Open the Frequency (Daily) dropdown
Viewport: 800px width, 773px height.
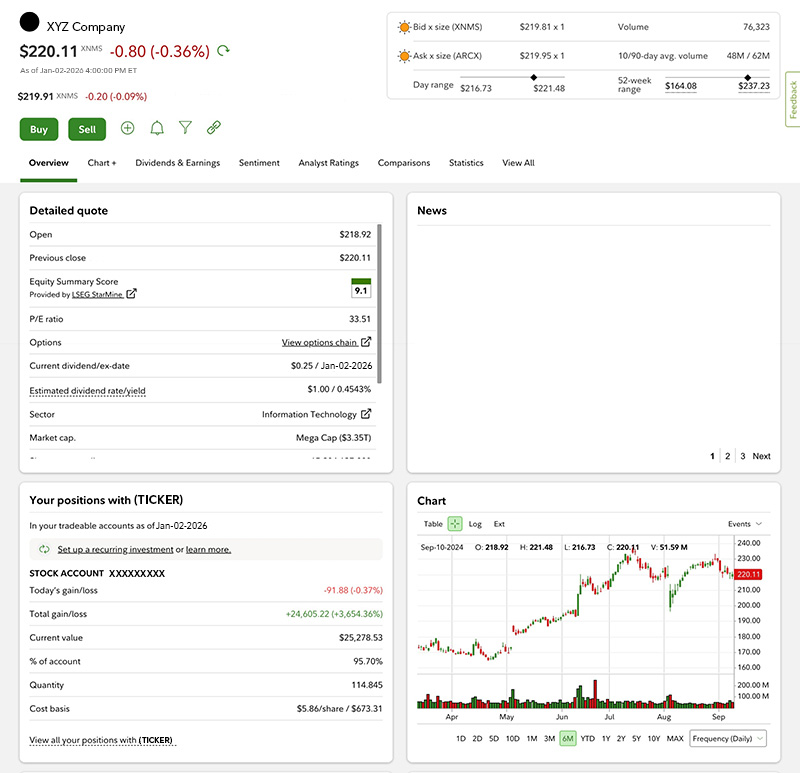[728, 738]
